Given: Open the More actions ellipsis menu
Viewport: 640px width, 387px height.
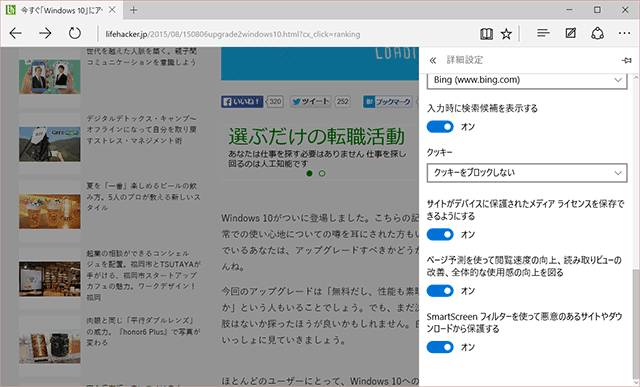Looking at the screenshot, I should pos(624,33).
